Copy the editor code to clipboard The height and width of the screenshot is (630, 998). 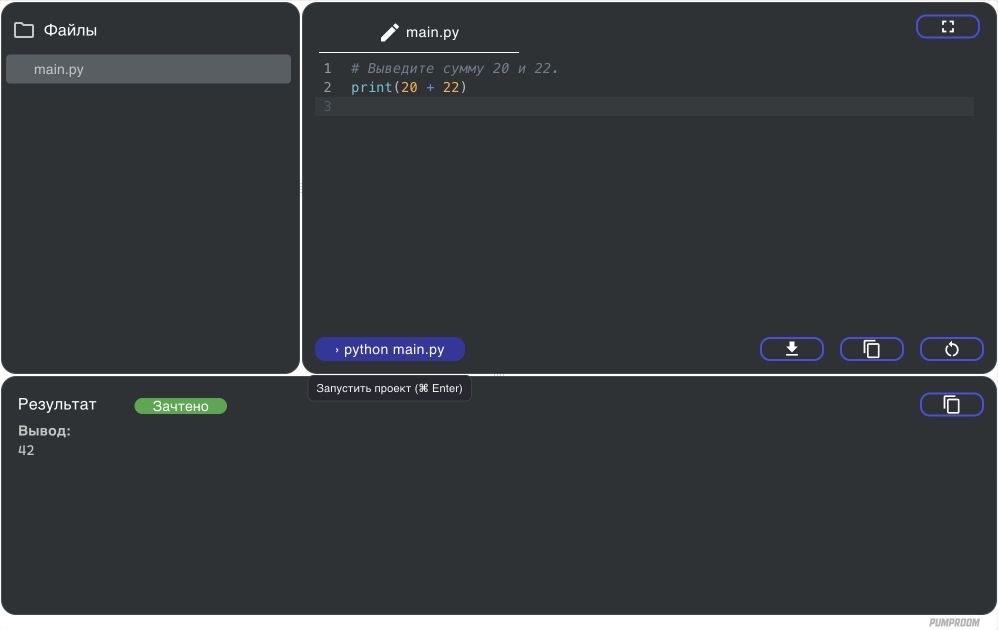pyautogui.click(x=871, y=349)
